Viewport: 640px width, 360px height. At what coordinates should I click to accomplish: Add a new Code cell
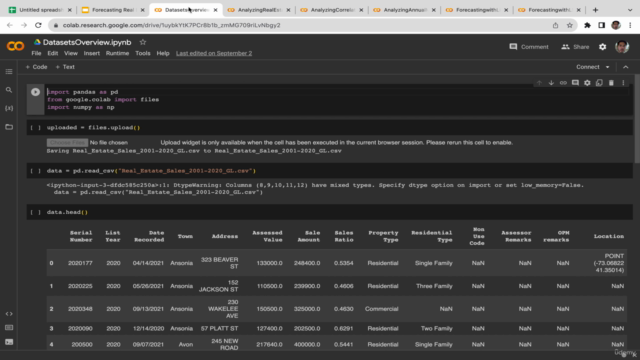[36, 67]
